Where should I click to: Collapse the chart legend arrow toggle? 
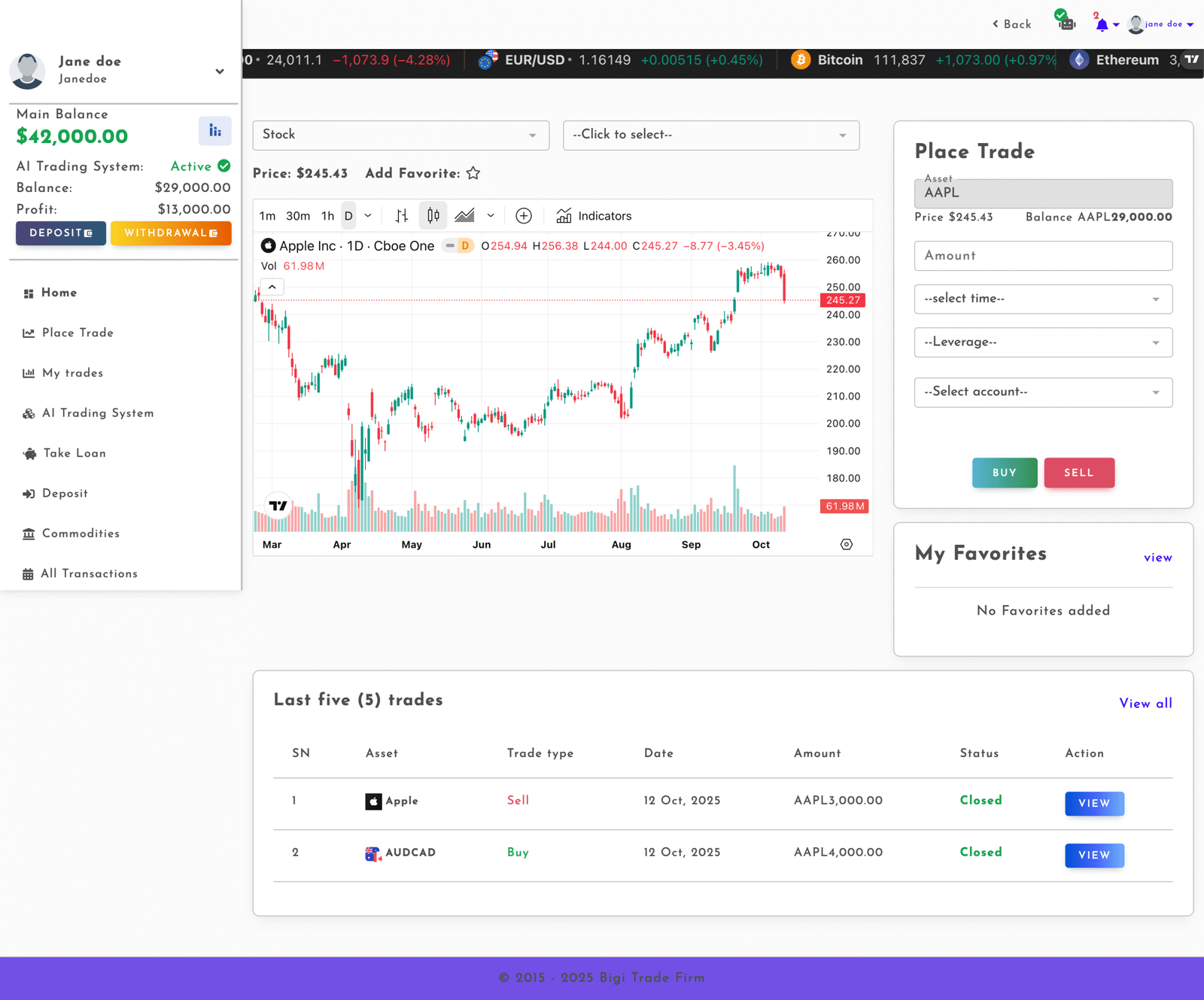272,287
